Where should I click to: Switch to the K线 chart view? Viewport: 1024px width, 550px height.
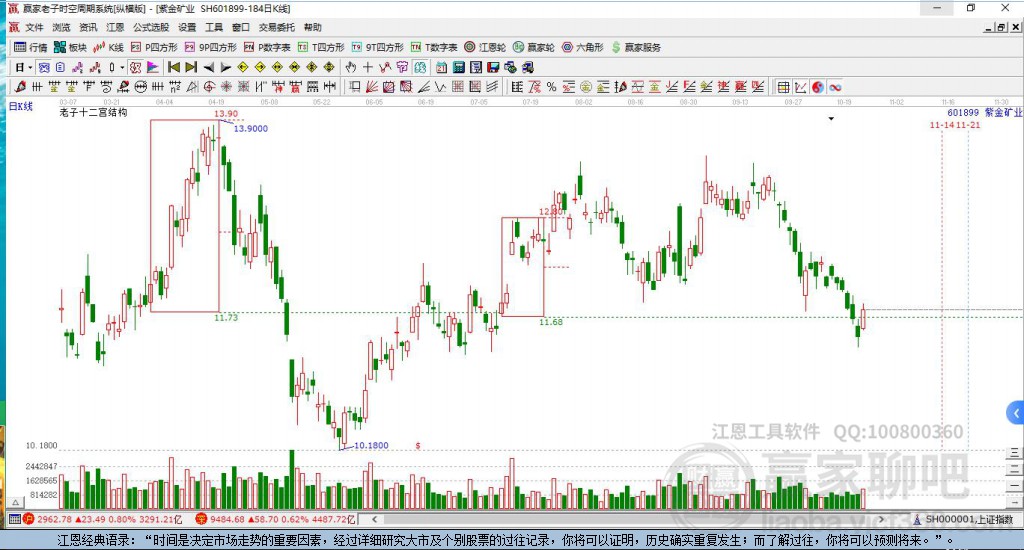[x=108, y=47]
